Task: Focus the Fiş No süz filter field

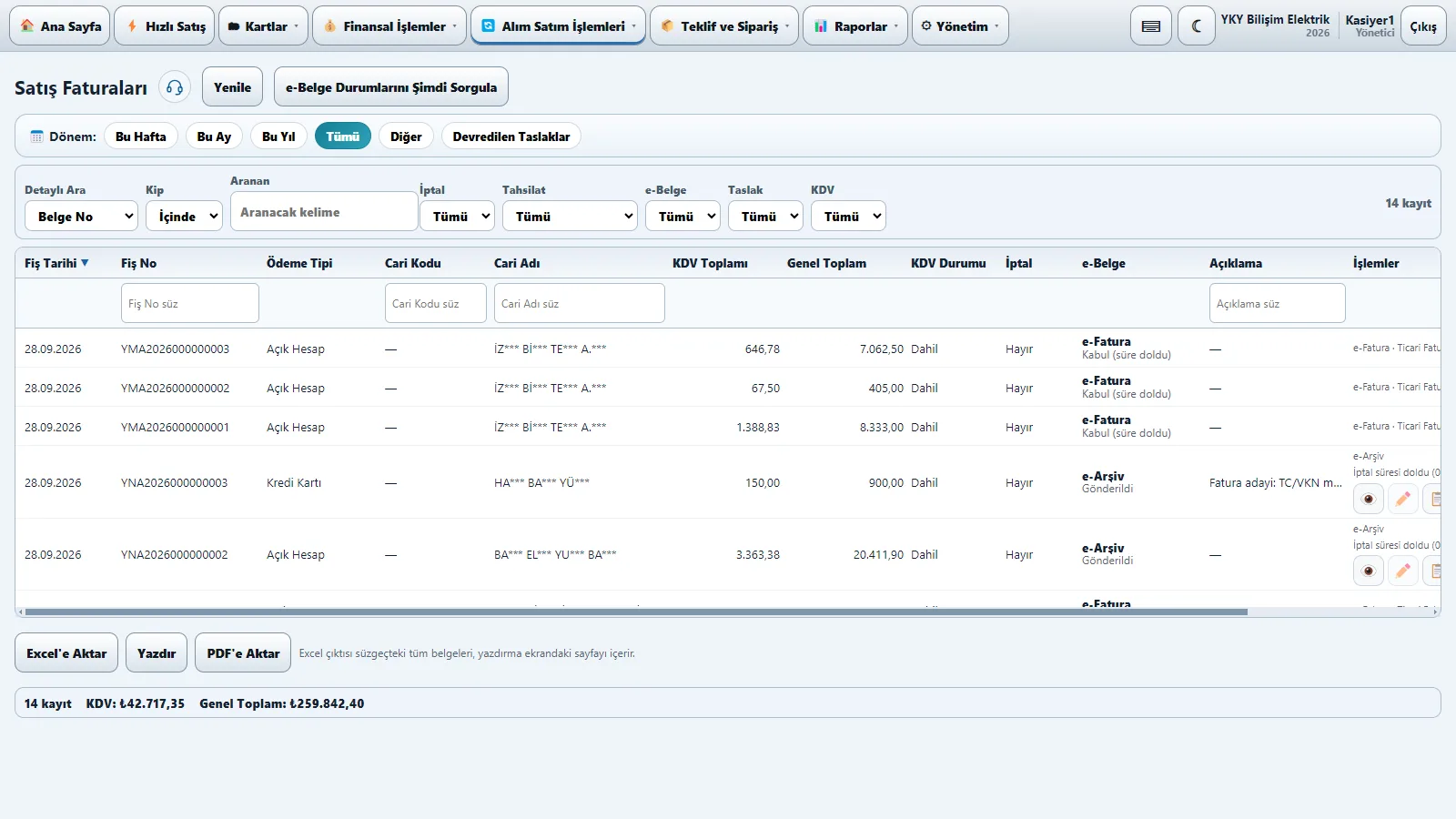Action: [190, 303]
